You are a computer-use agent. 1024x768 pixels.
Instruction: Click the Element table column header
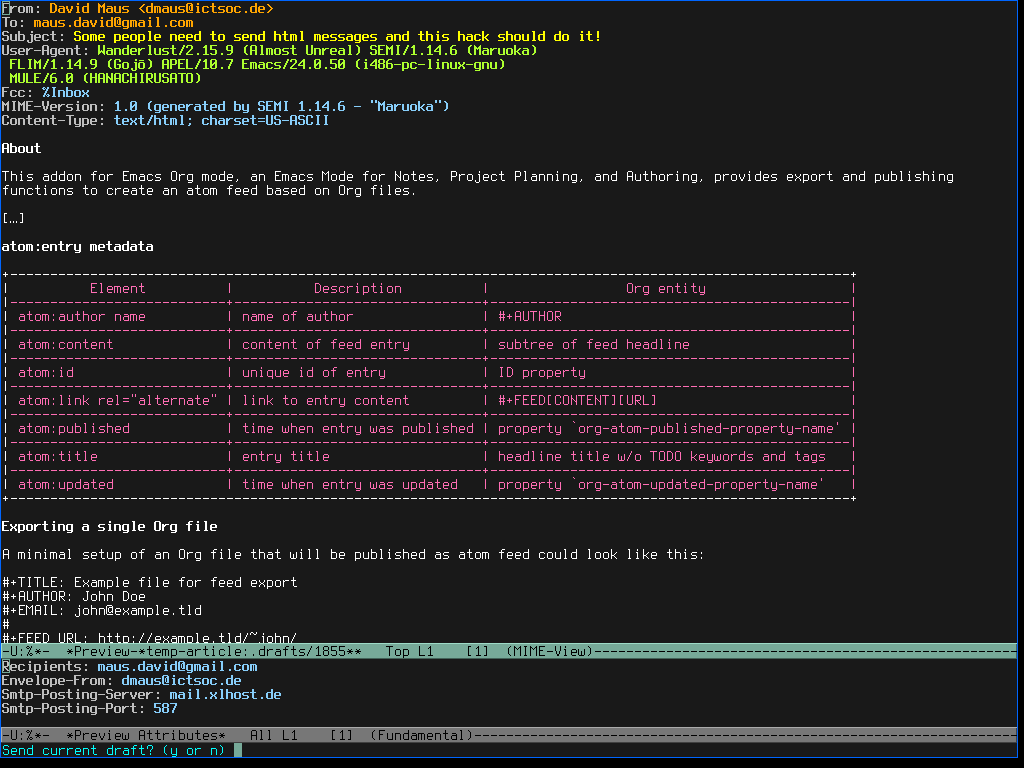pyautogui.click(x=118, y=289)
